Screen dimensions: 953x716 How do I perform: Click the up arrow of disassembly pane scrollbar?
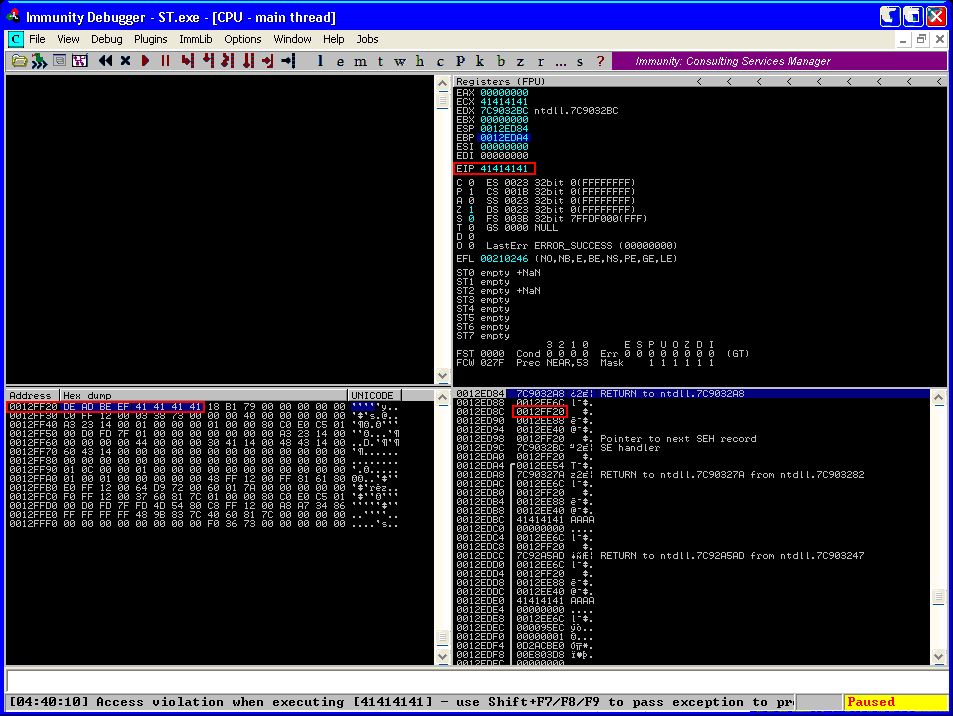(x=442, y=83)
